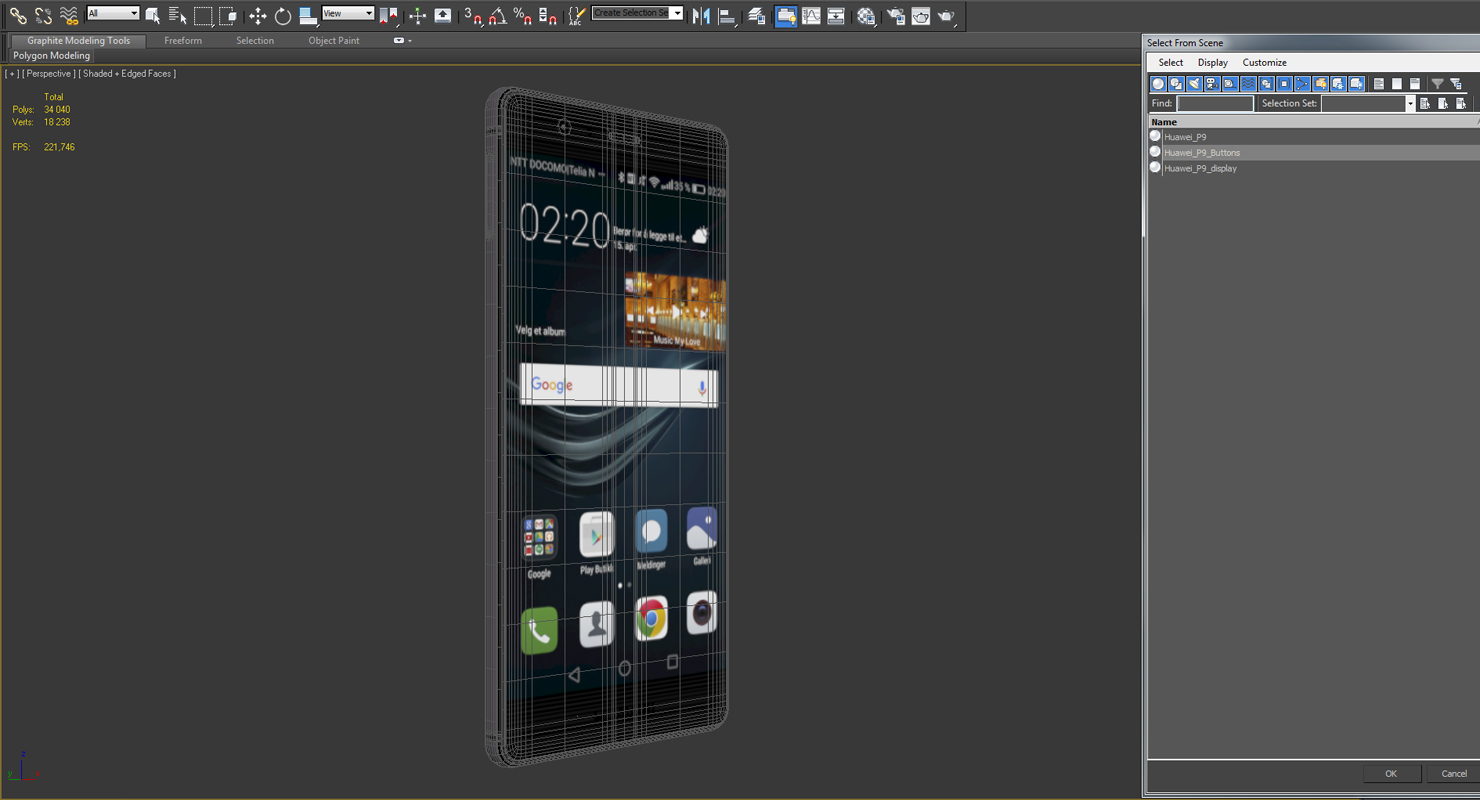Toggle the 3D Snaps button
The height and width of the screenshot is (800, 1480).
point(474,15)
